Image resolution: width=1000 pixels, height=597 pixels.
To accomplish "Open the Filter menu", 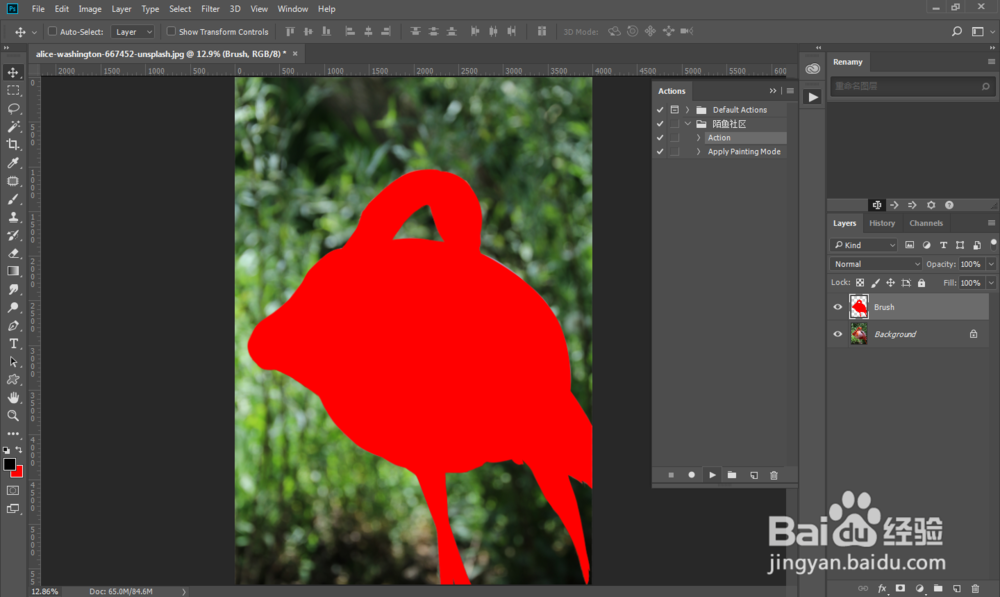I will pos(210,9).
